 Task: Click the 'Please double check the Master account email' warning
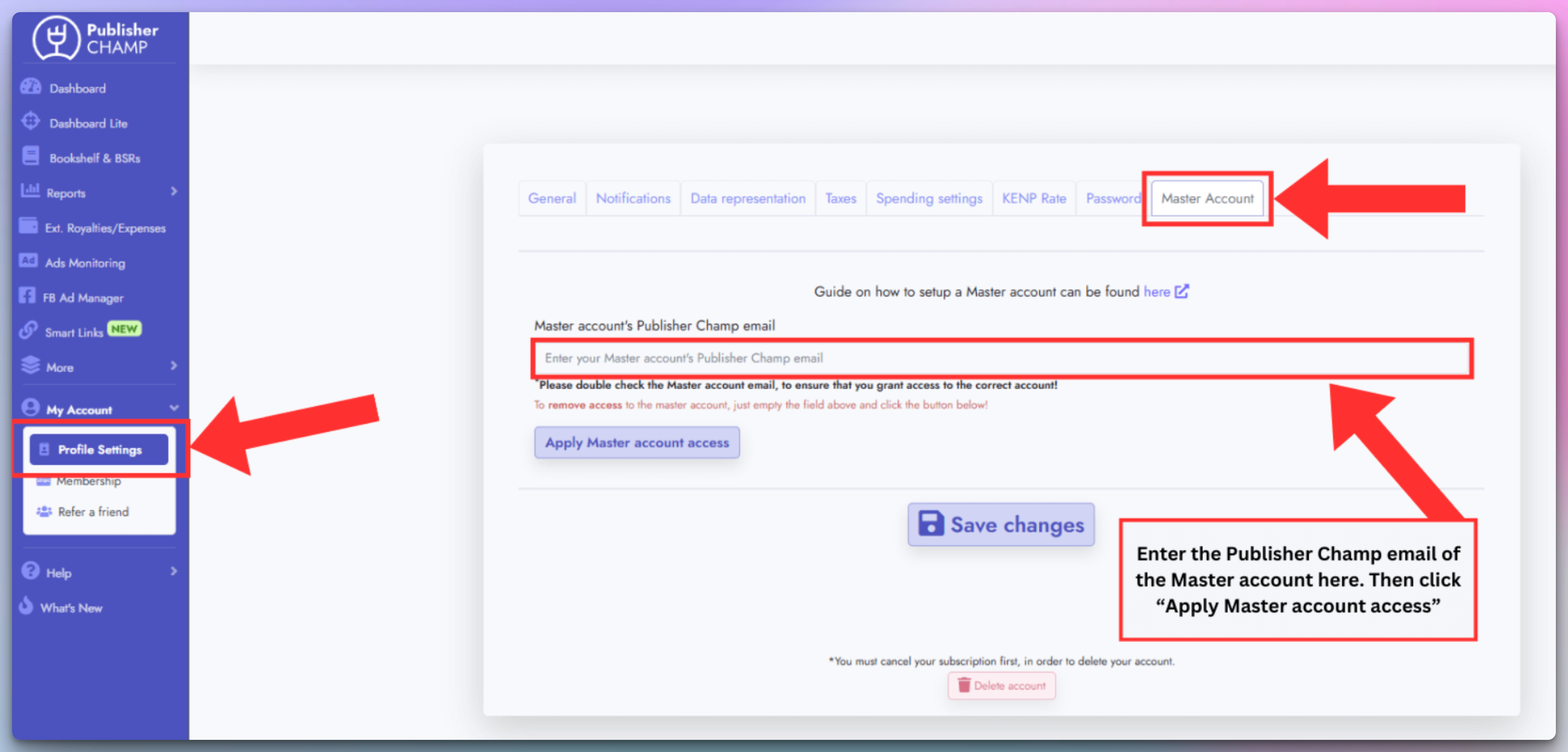point(796,385)
